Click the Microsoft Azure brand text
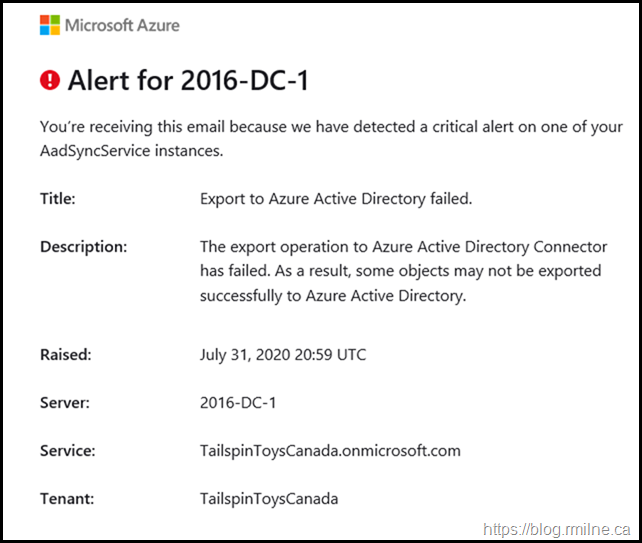This screenshot has height=543, width=642. pyautogui.click(x=122, y=25)
